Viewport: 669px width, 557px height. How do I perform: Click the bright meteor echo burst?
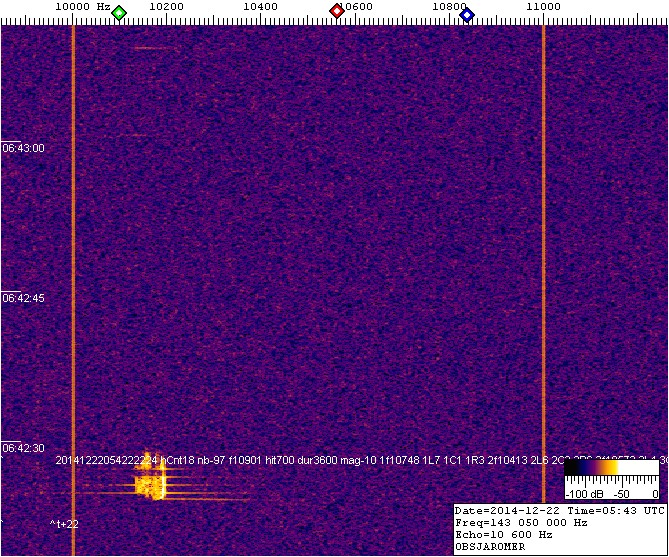pyautogui.click(x=151, y=485)
